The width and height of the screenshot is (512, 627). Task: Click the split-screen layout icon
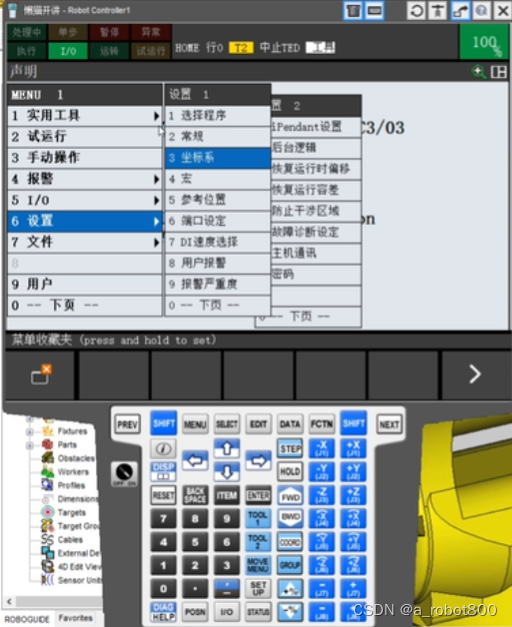[x=498, y=72]
